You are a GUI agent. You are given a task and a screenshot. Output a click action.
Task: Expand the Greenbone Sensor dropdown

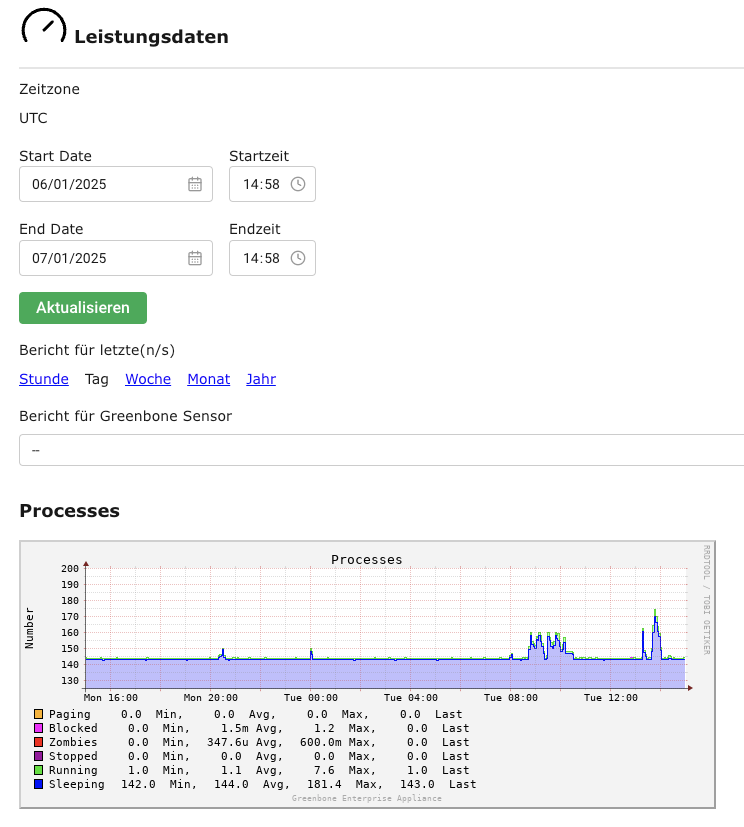coord(381,450)
